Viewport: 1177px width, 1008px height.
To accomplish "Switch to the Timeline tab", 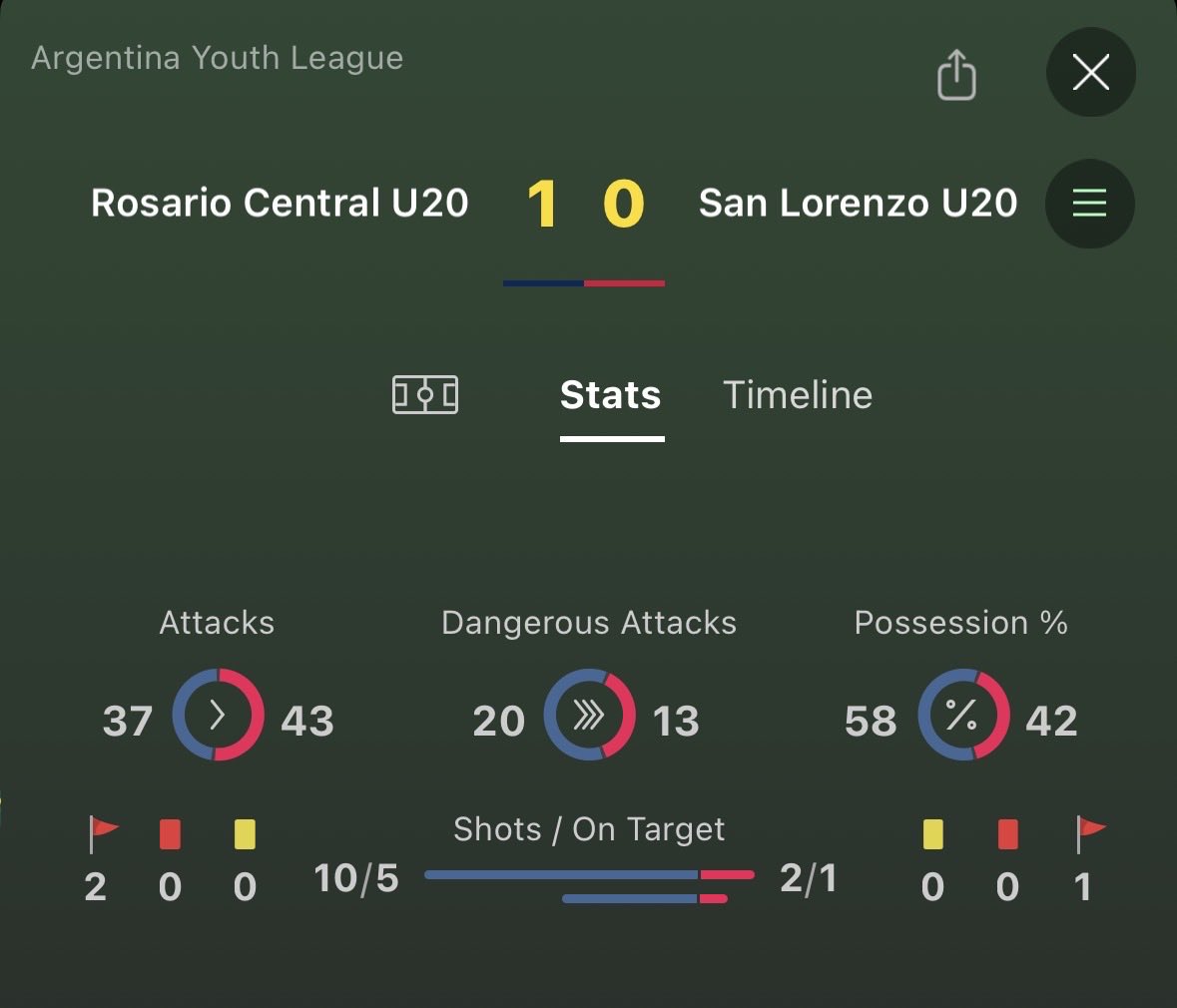I will tap(798, 395).
